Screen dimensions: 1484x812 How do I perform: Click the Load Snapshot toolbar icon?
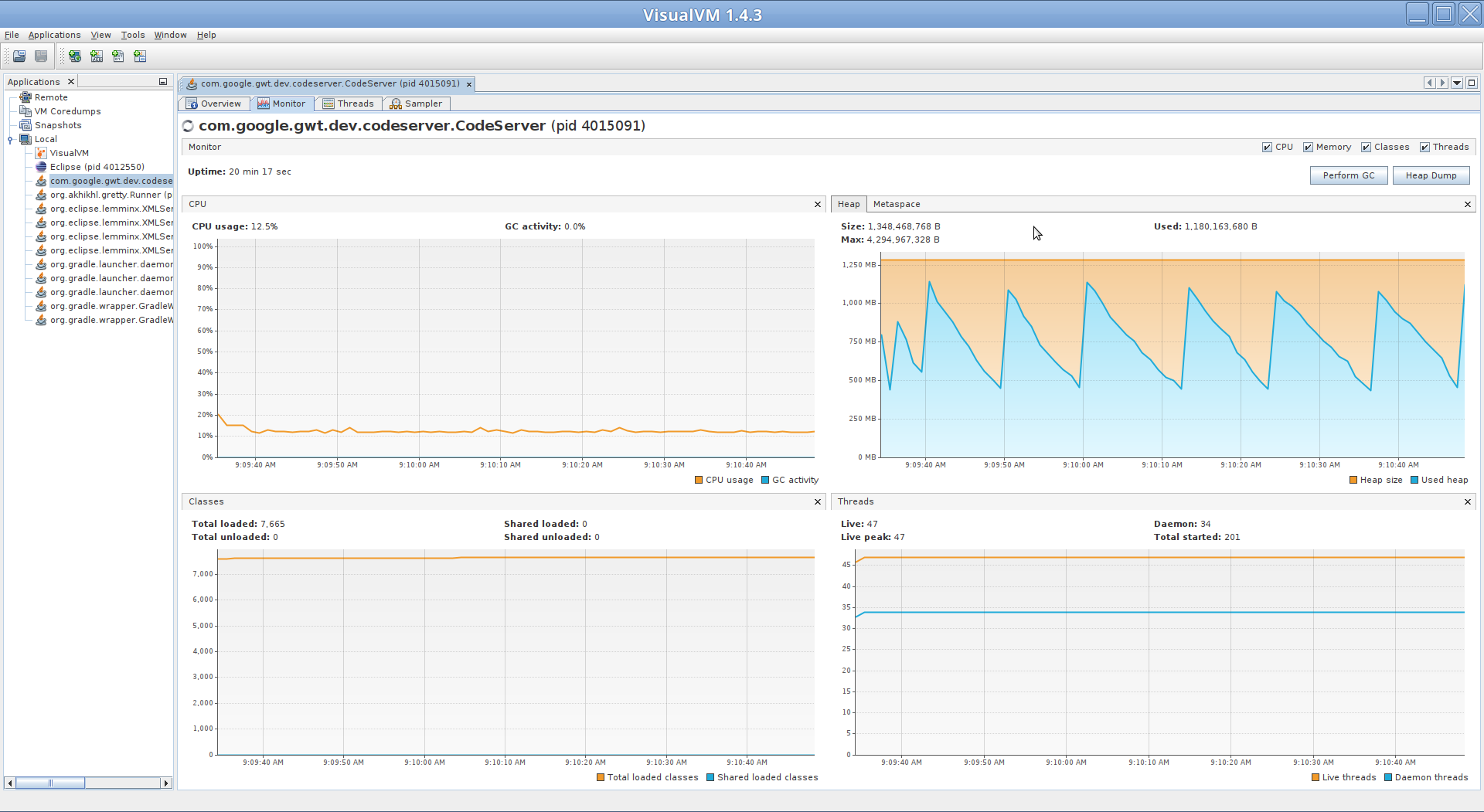[x=19, y=56]
